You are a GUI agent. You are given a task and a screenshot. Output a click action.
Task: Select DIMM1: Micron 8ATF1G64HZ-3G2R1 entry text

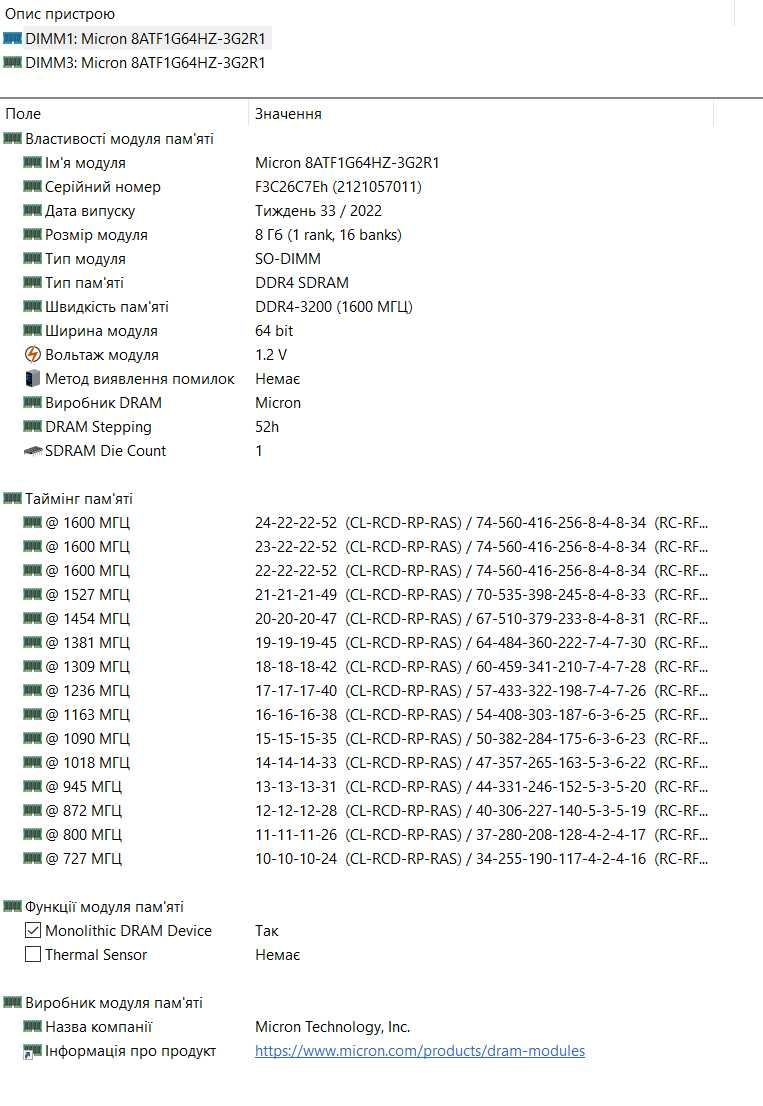(145, 38)
